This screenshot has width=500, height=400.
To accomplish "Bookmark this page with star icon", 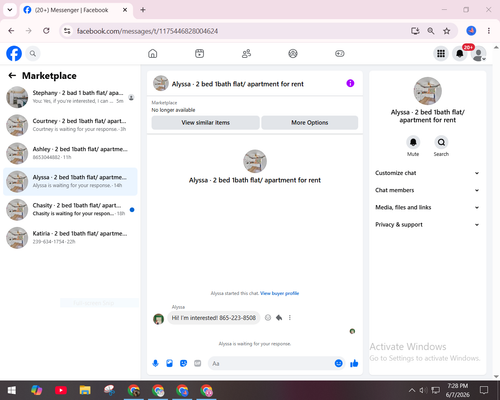I will 447,31.
